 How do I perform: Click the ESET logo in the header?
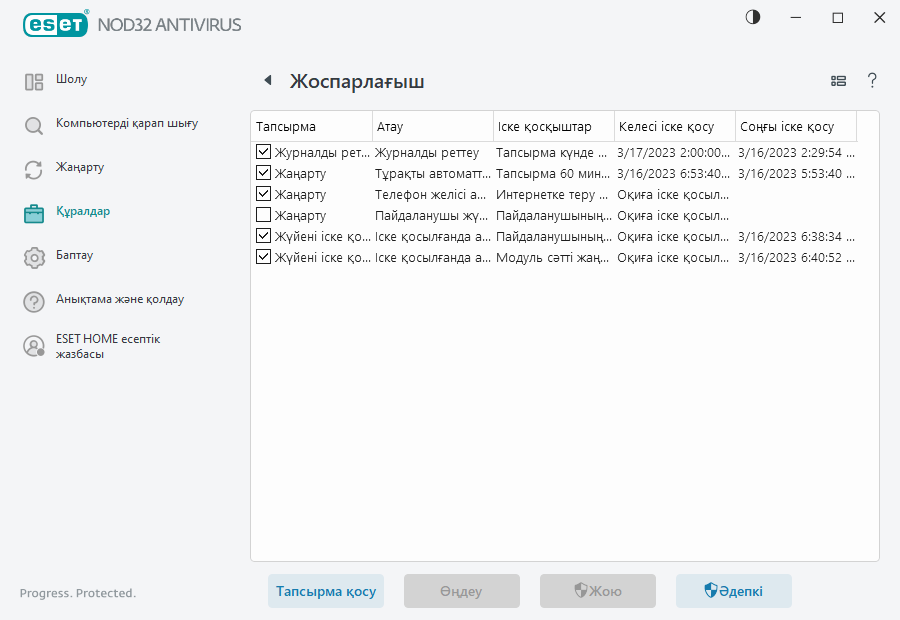[55, 24]
